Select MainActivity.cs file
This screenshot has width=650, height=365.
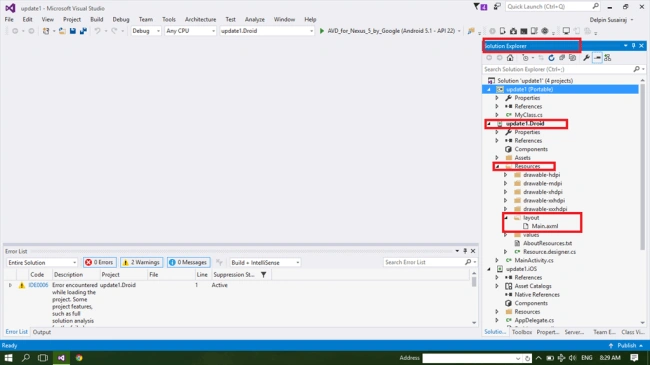534,260
